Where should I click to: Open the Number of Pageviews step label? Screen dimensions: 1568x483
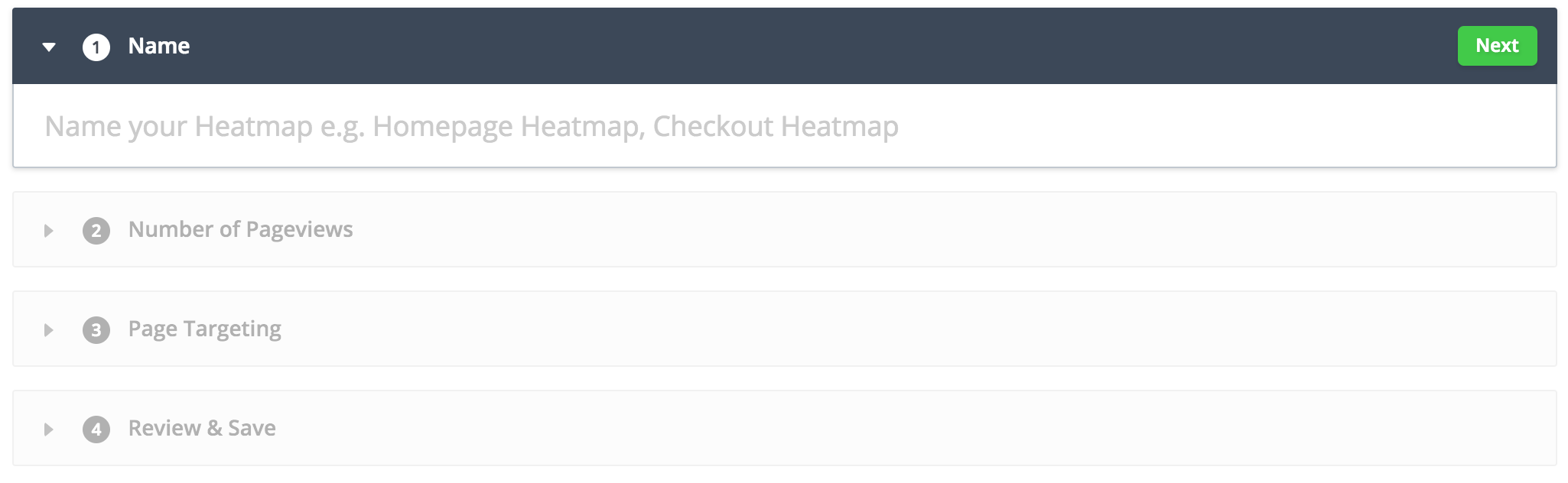(x=240, y=229)
